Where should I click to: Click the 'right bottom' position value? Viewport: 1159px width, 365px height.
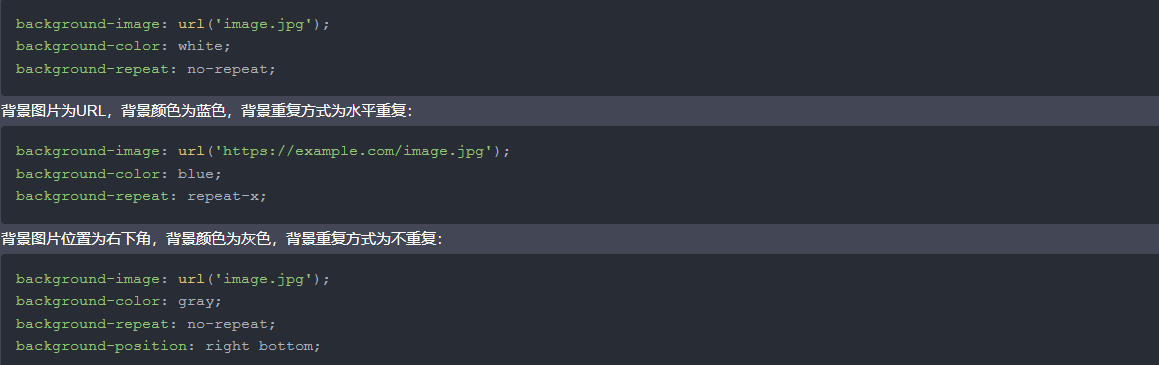[259, 346]
